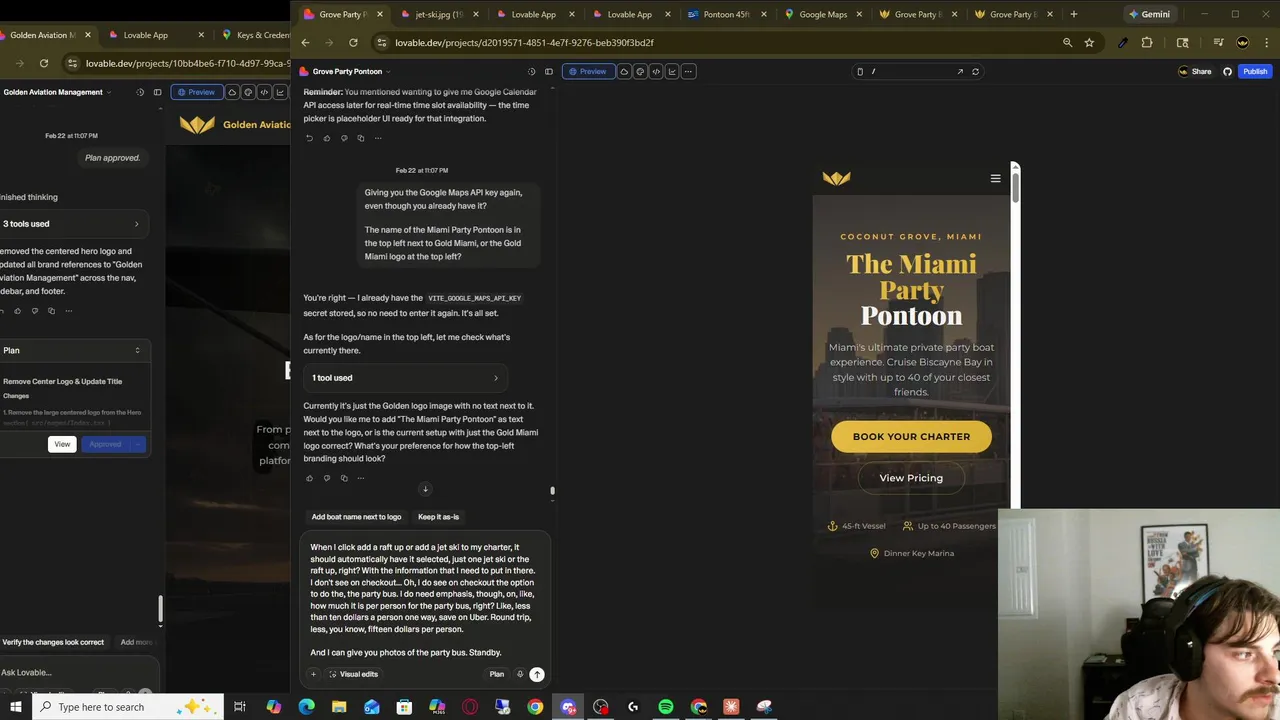Screen dimensions: 1280x720
Task: Open Opera browser from the taskbar
Action: [x=470, y=707]
